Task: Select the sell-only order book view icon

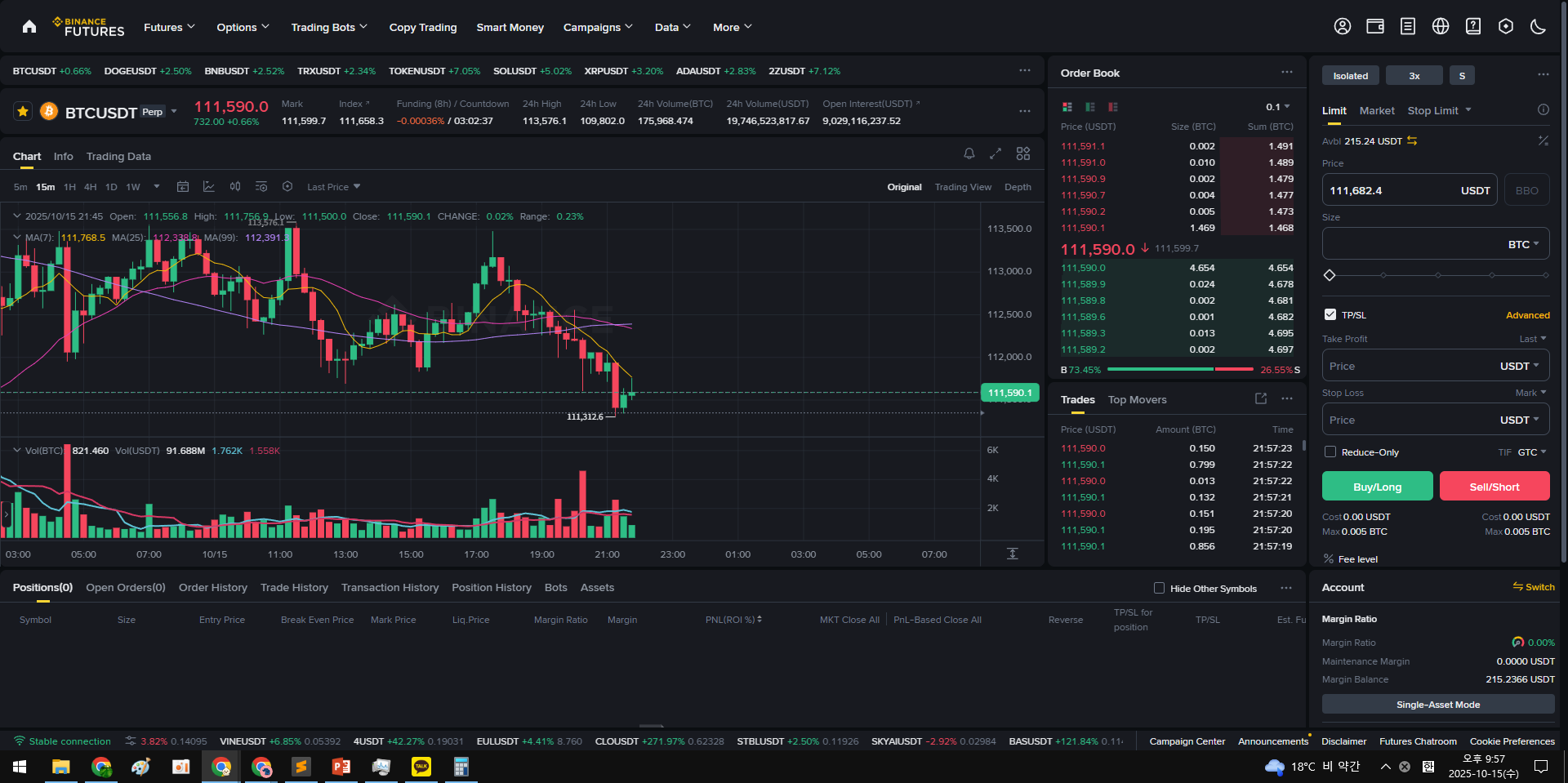Action: coord(1113,107)
